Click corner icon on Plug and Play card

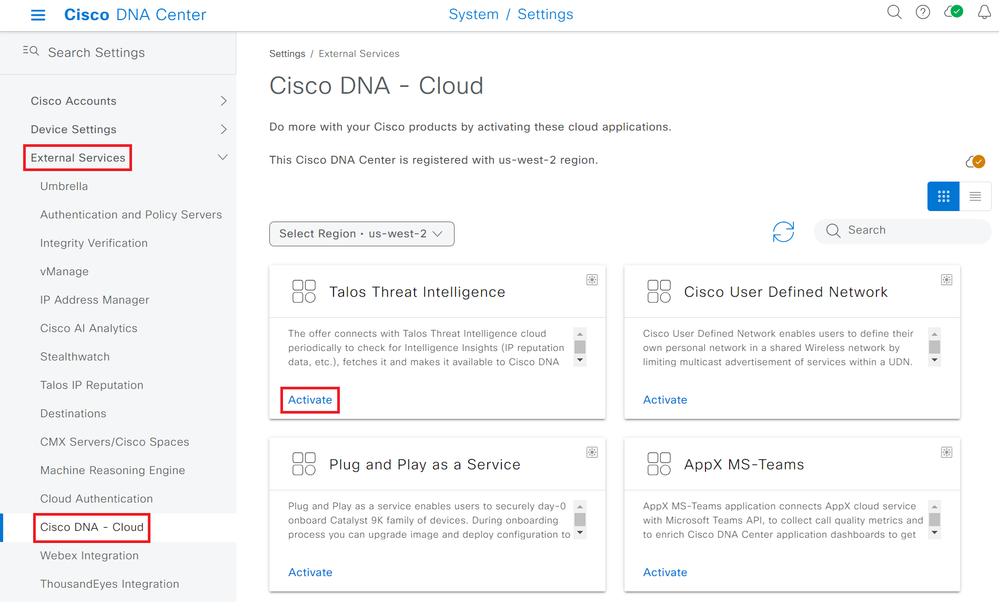pyautogui.click(x=592, y=452)
